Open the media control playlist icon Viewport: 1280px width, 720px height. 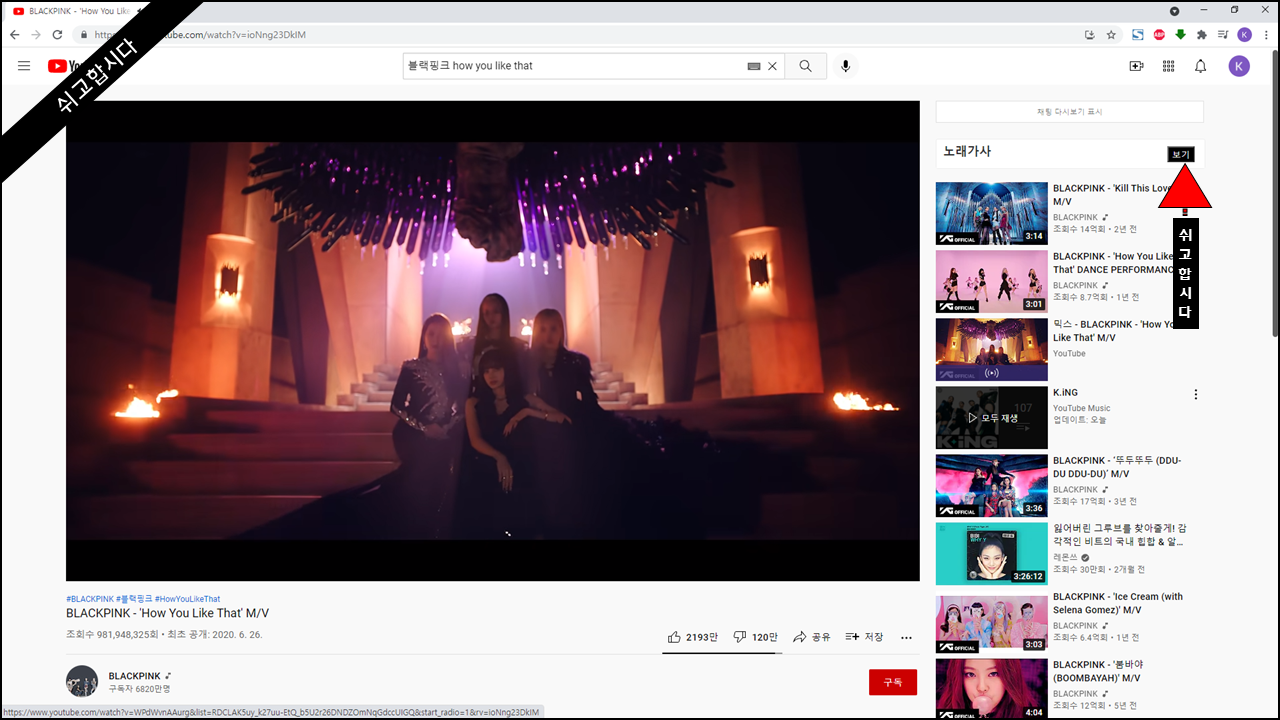pos(1223,34)
